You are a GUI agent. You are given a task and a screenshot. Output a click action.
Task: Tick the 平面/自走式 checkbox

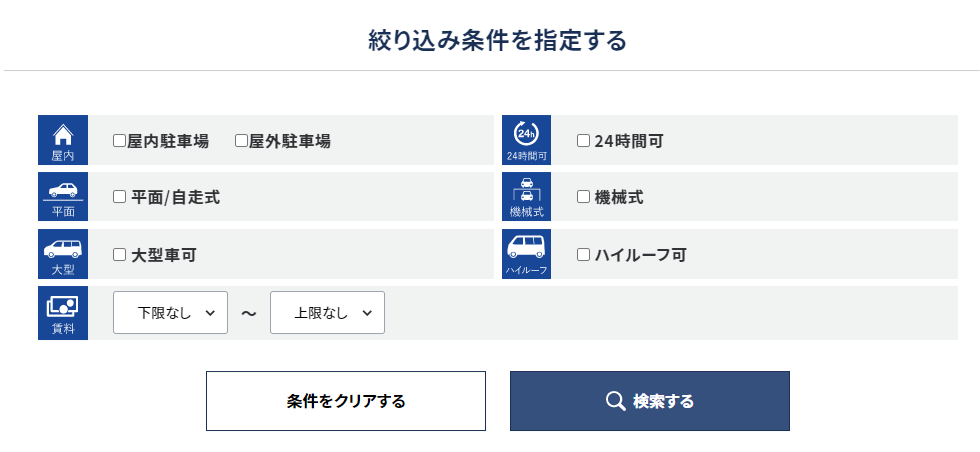pyautogui.click(x=120, y=197)
